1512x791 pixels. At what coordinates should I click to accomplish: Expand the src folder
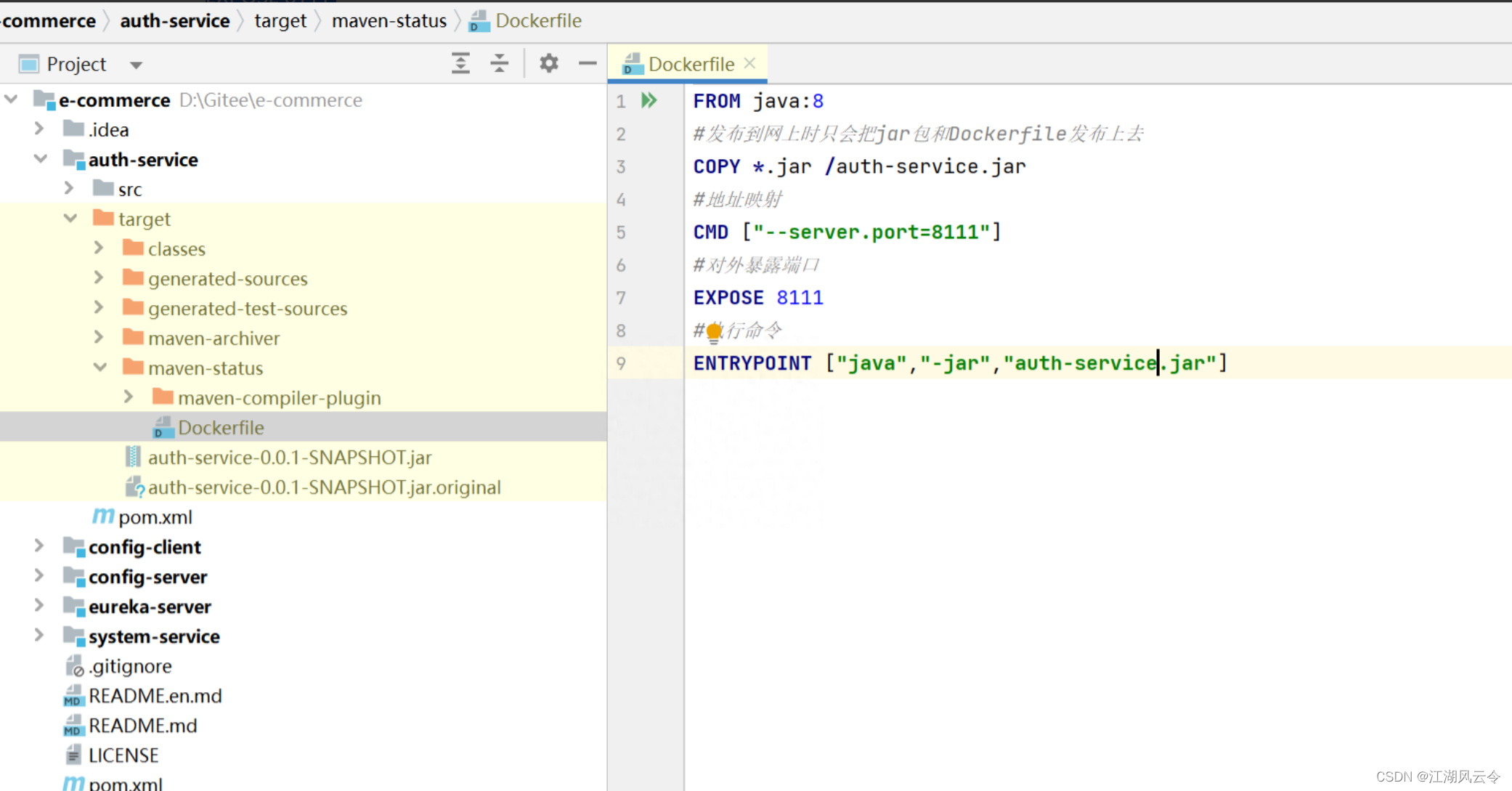[x=70, y=189]
